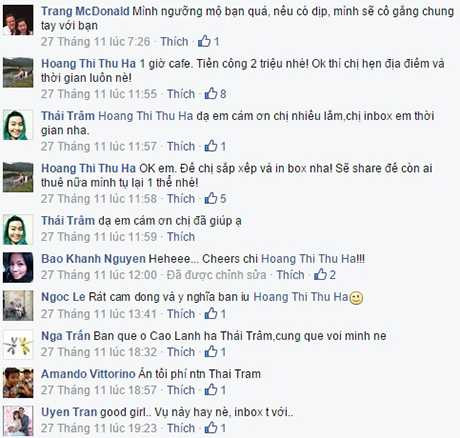Click thumbs-up icon on Bao Khanh Nguyen's comment
460x438 pixels.
[320, 275]
